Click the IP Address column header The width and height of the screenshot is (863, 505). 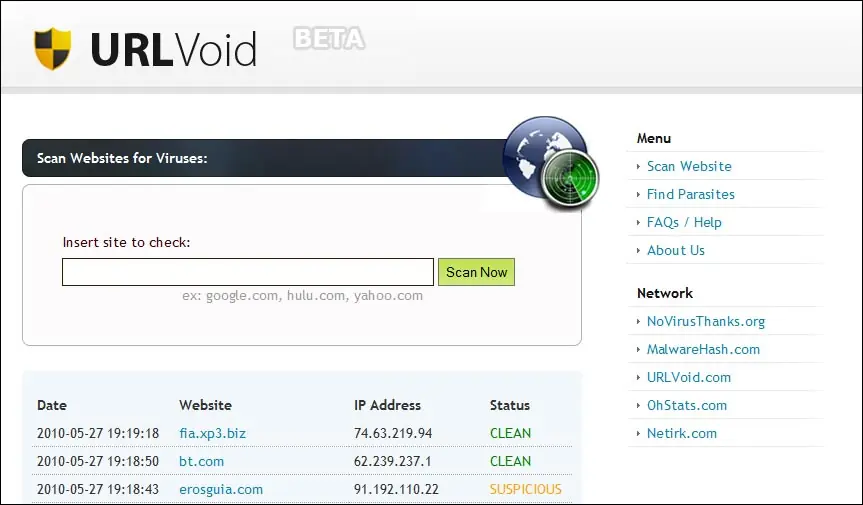[387, 405]
